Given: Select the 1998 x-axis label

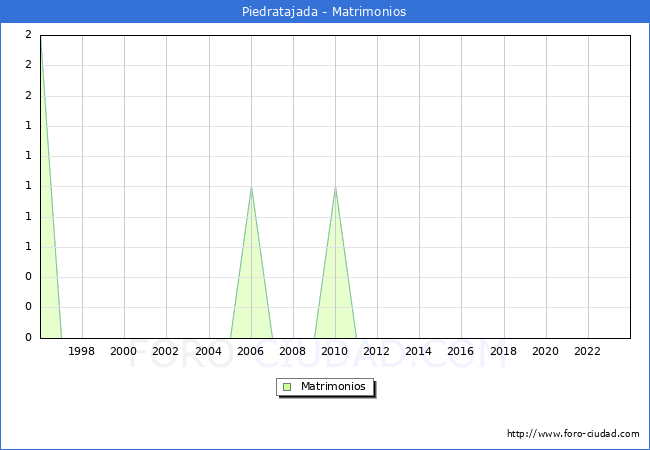Looking at the screenshot, I should click(x=82, y=351).
